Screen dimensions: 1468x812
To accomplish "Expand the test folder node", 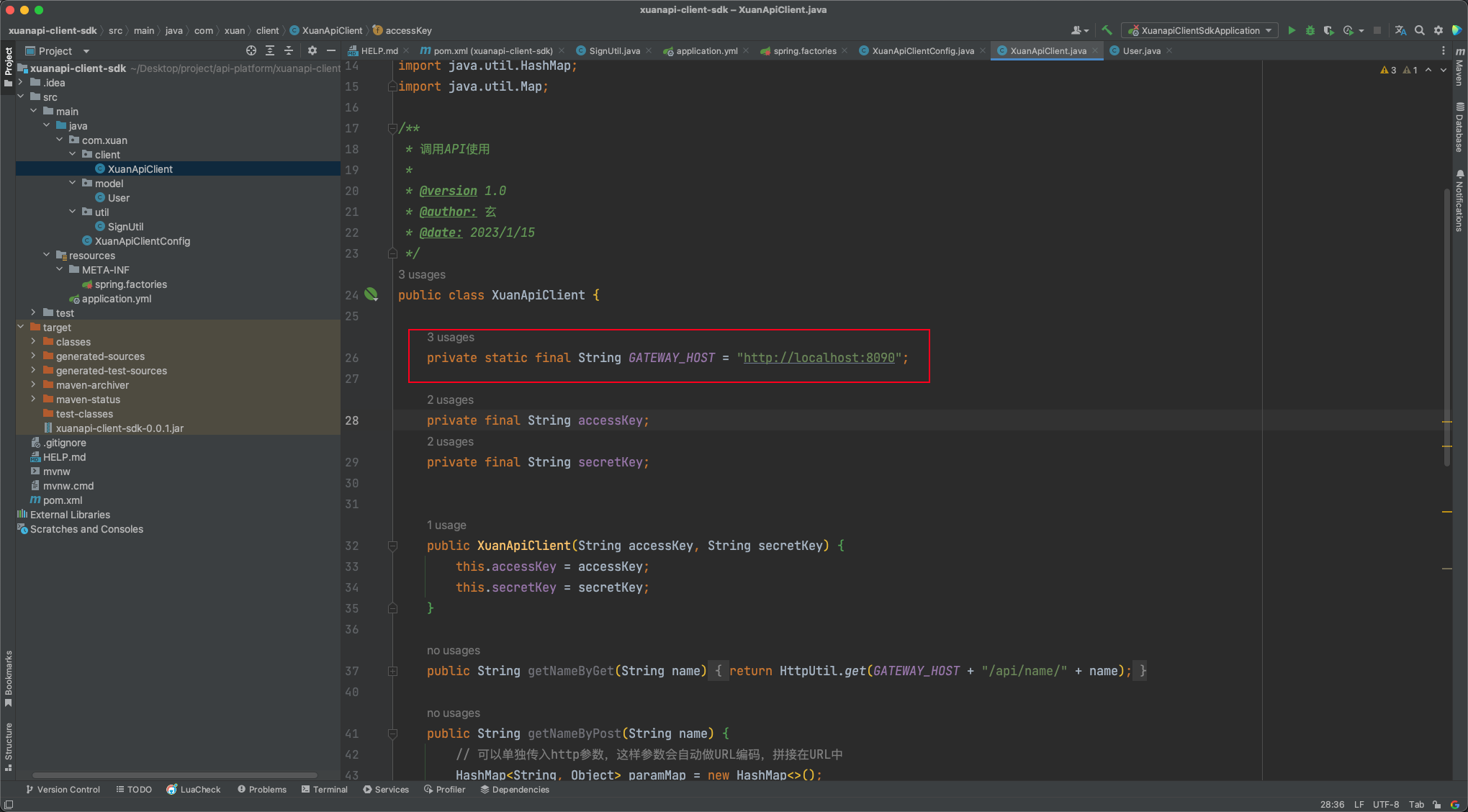I will coord(34,312).
